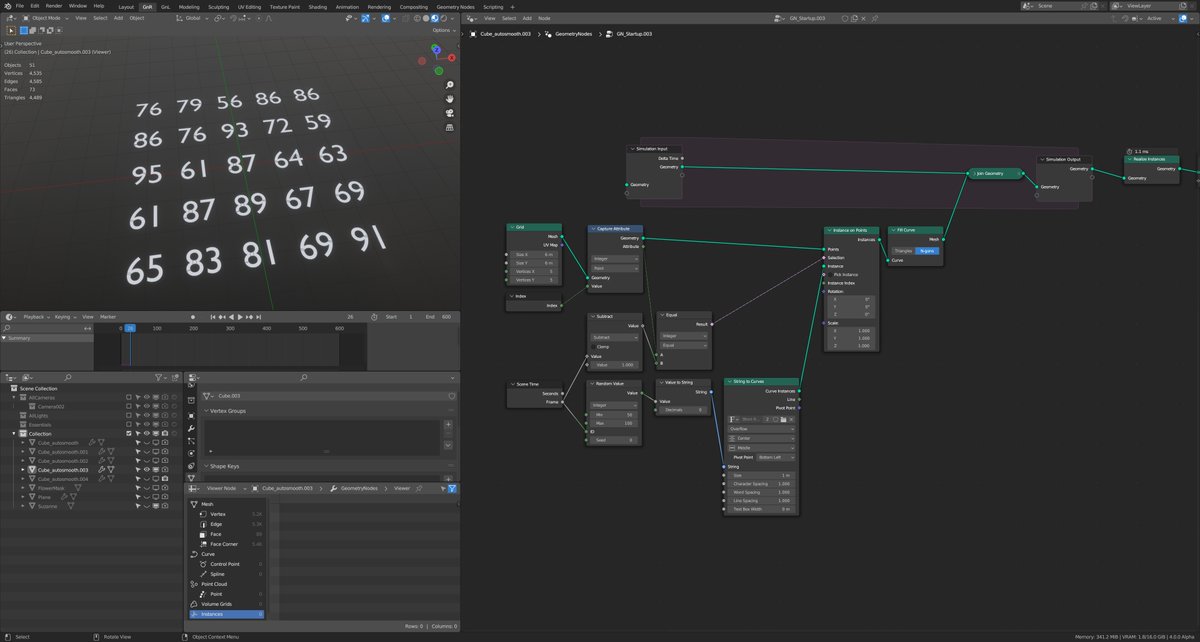Toggle the viewport gizmo display icon

[x=367, y=18]
